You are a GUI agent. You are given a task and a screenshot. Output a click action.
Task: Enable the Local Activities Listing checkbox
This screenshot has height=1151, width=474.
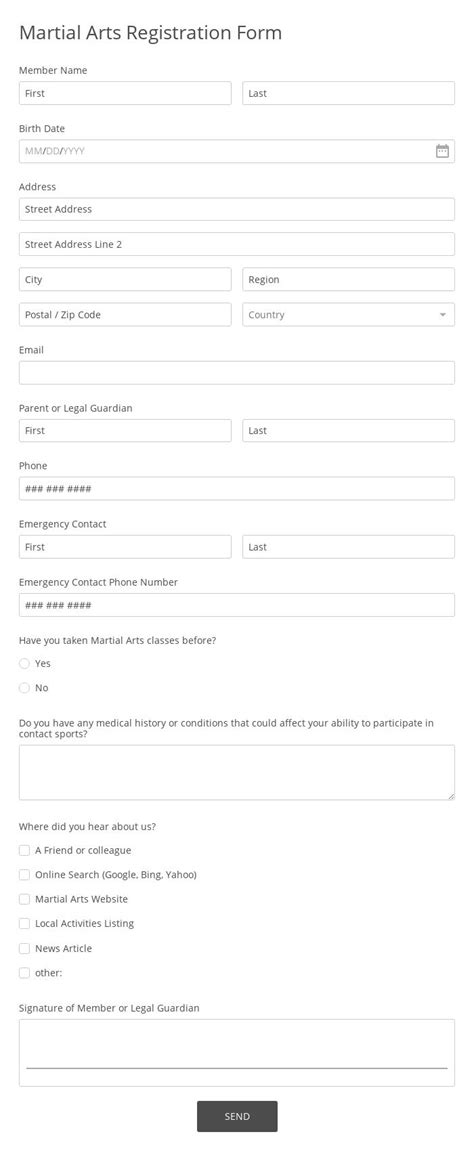tap(24, 923)
